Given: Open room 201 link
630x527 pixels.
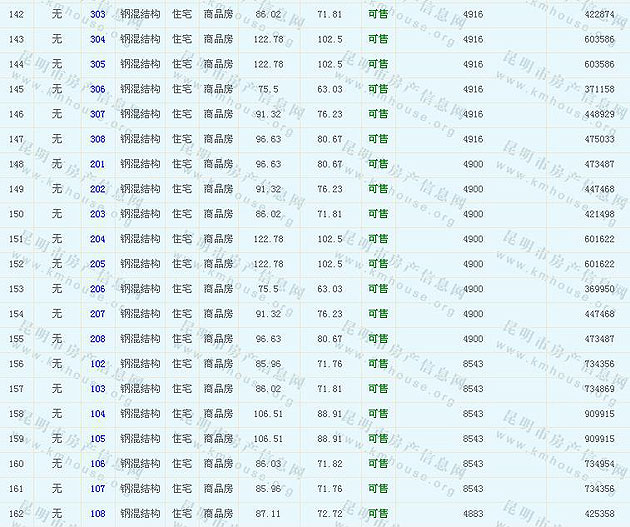Looking at the screenshot, I should coord(97,165).
